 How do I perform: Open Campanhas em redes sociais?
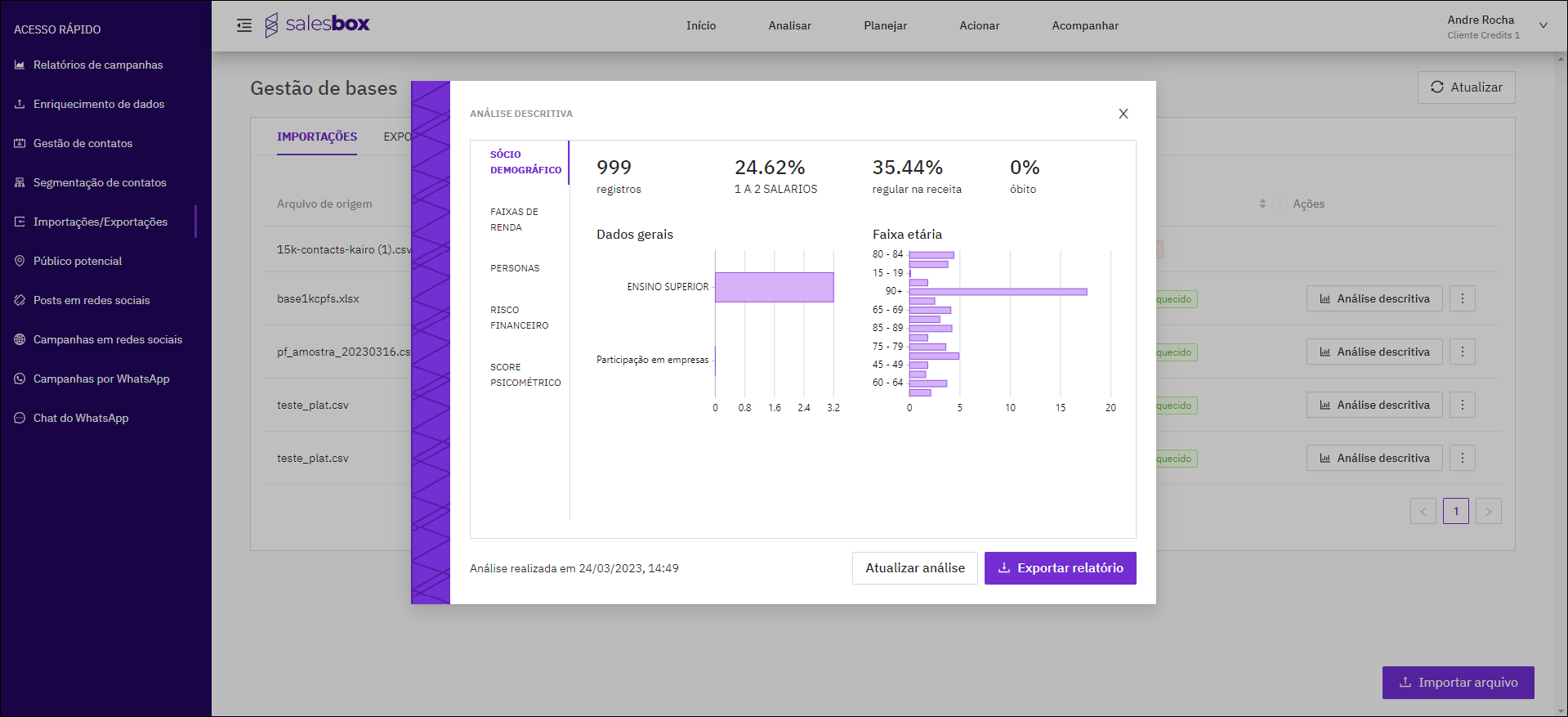[x=108, y=339]
